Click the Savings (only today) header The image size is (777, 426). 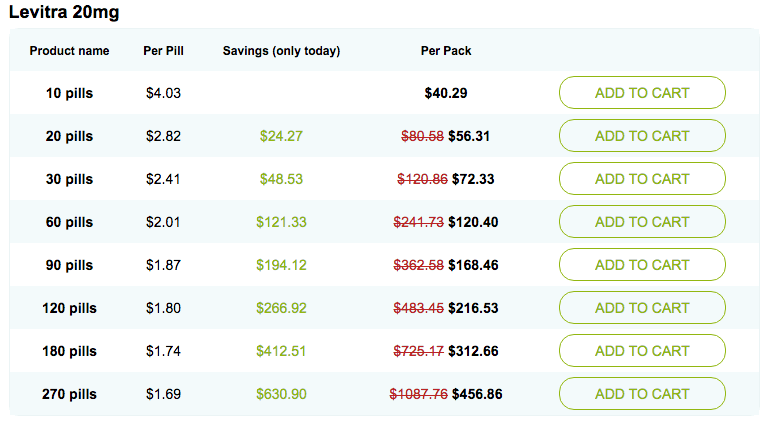click(281, 50)
